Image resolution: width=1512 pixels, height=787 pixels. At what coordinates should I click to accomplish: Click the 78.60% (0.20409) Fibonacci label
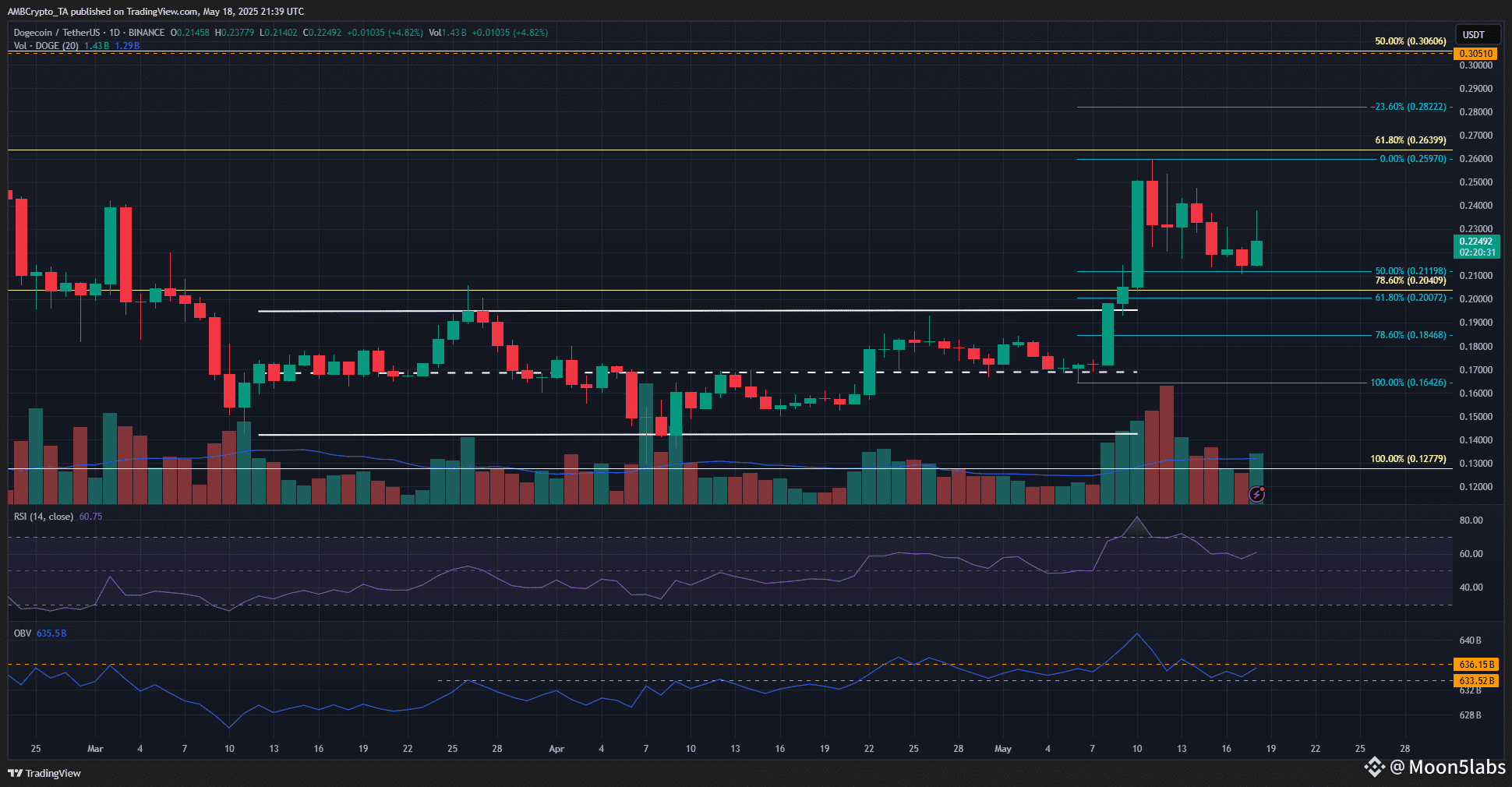coord(1410,281)
